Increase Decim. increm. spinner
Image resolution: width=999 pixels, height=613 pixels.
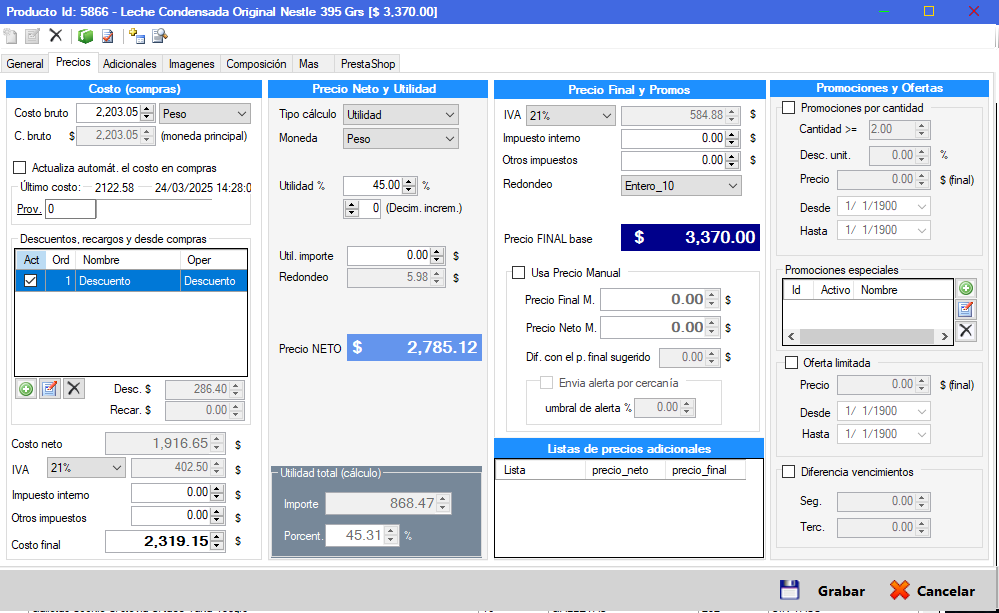coord(352,205)
